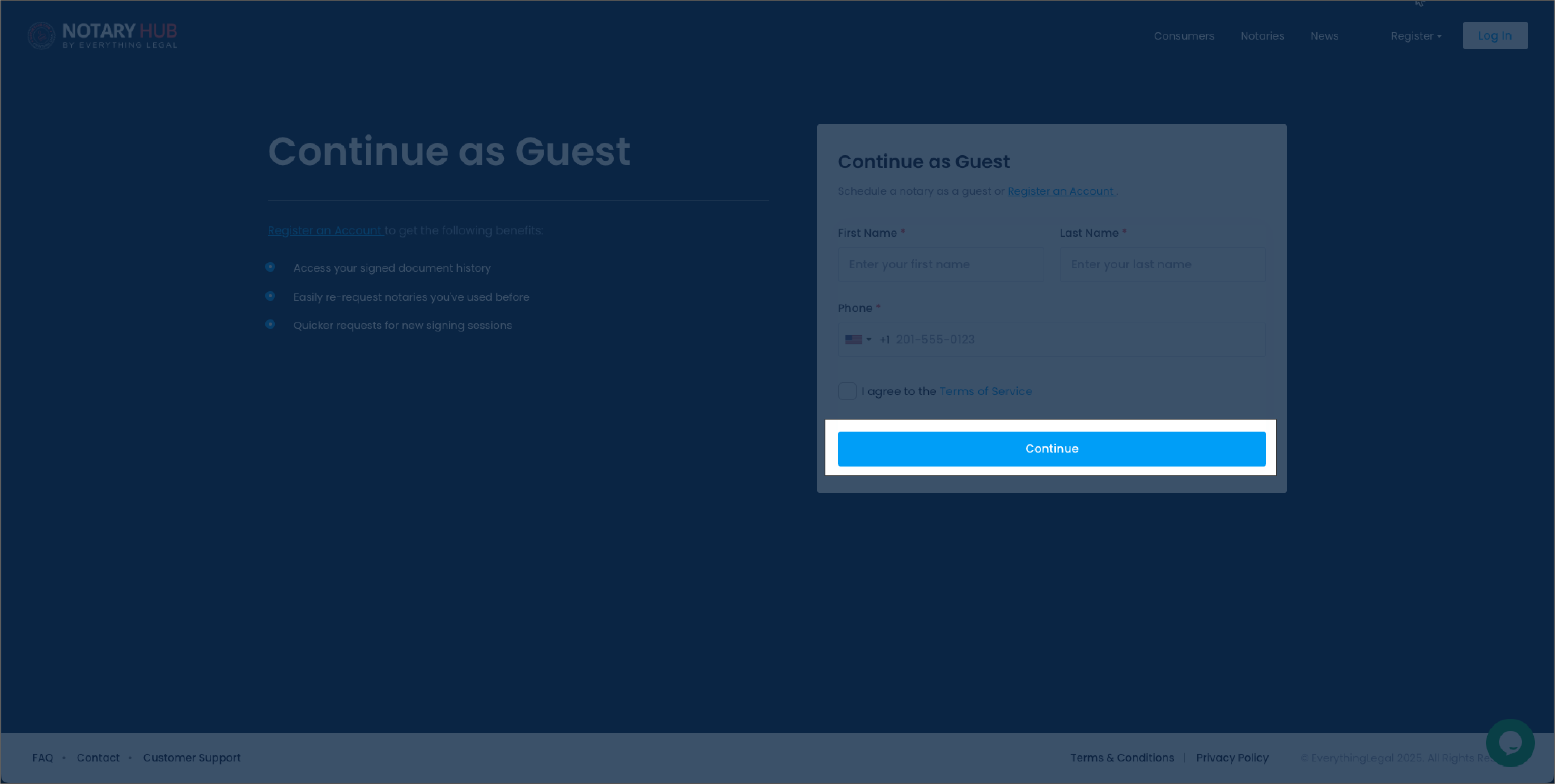Image resolution: width=1555 pixels, height=784 pixels.
Task: Open Customer Support footer link
Action: pyautogui.click(x=191, y=758)
